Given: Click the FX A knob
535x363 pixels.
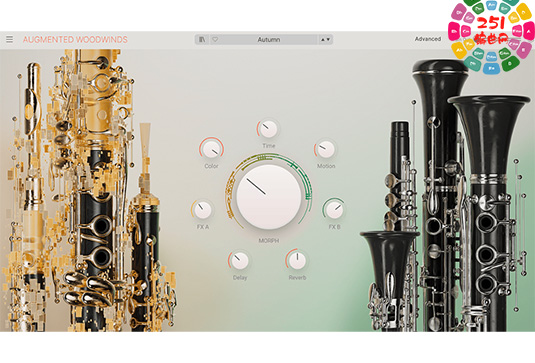Looking at the screenshot, I should (203, 210).
